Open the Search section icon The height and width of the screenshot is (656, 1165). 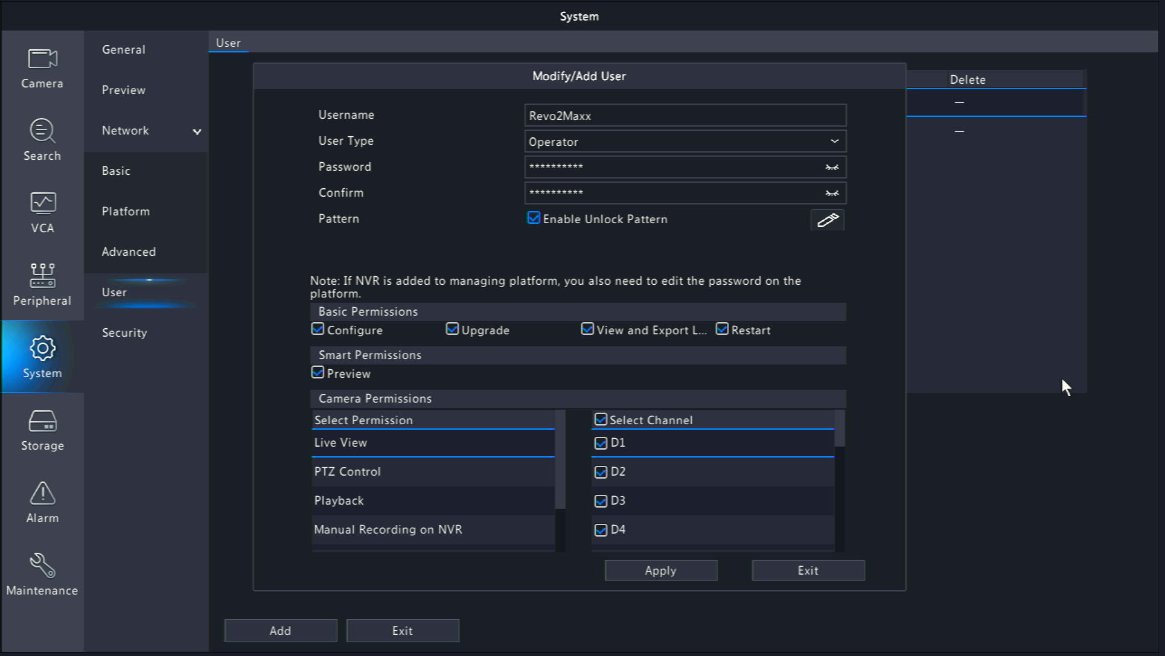(42, 131)
